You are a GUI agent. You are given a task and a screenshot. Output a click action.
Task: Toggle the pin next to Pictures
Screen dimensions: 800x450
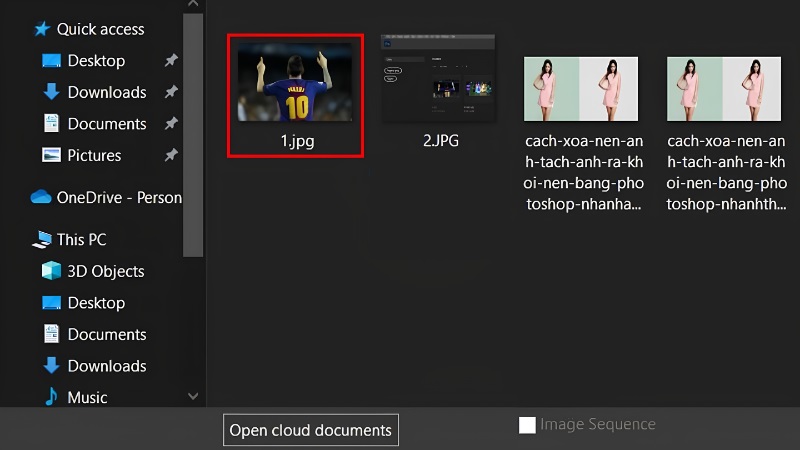pyautogui.click(x=171, y=155)
